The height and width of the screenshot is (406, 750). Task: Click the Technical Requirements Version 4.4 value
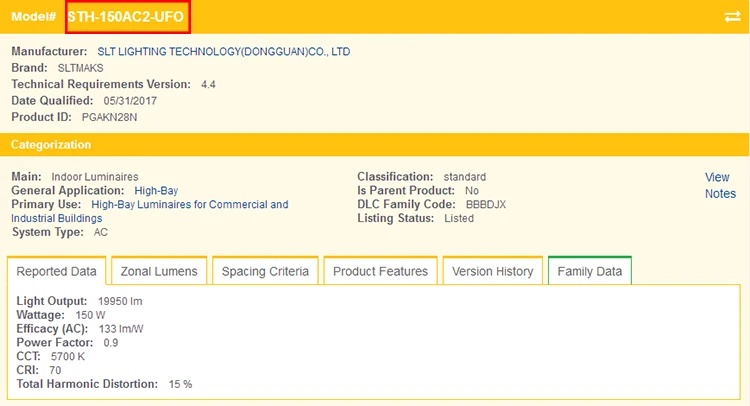tap(208, 84)
